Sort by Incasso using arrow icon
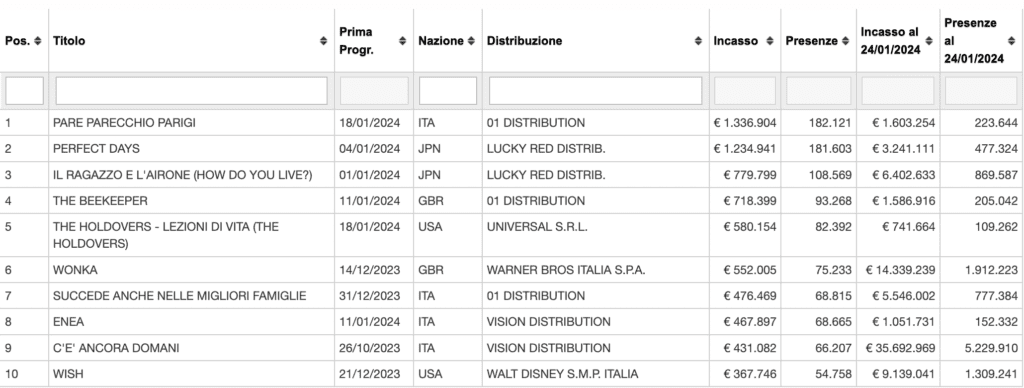Image resolution: width=1024 pixels, height=388 pixels. coord(770,40)
